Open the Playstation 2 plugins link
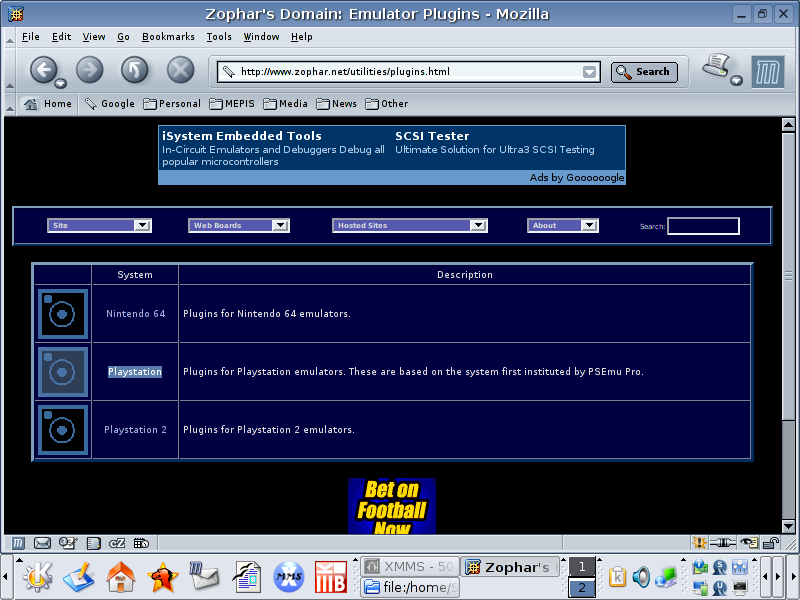Image resolution: width=800 pixels, height=600 pixels. [135, 430]
